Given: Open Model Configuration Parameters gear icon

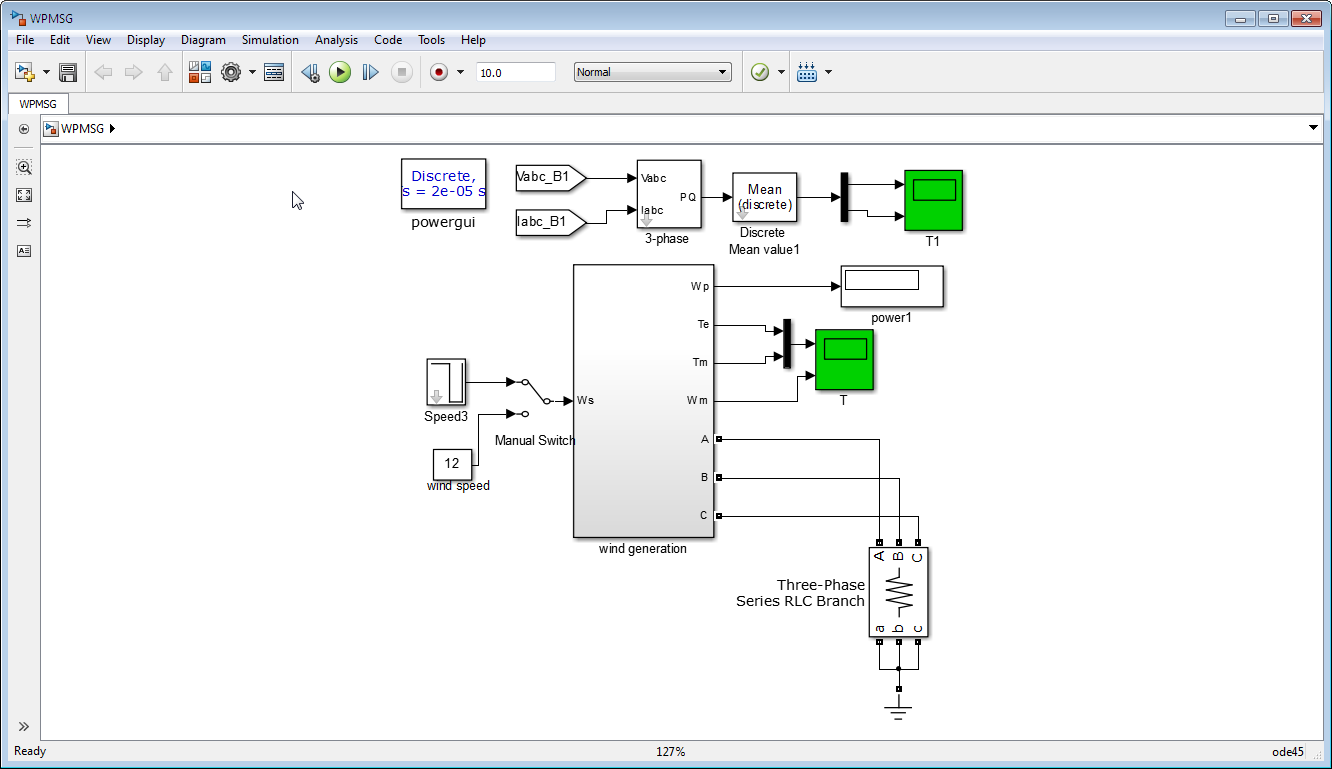Looking at the screenshot, I should (231, 72).
